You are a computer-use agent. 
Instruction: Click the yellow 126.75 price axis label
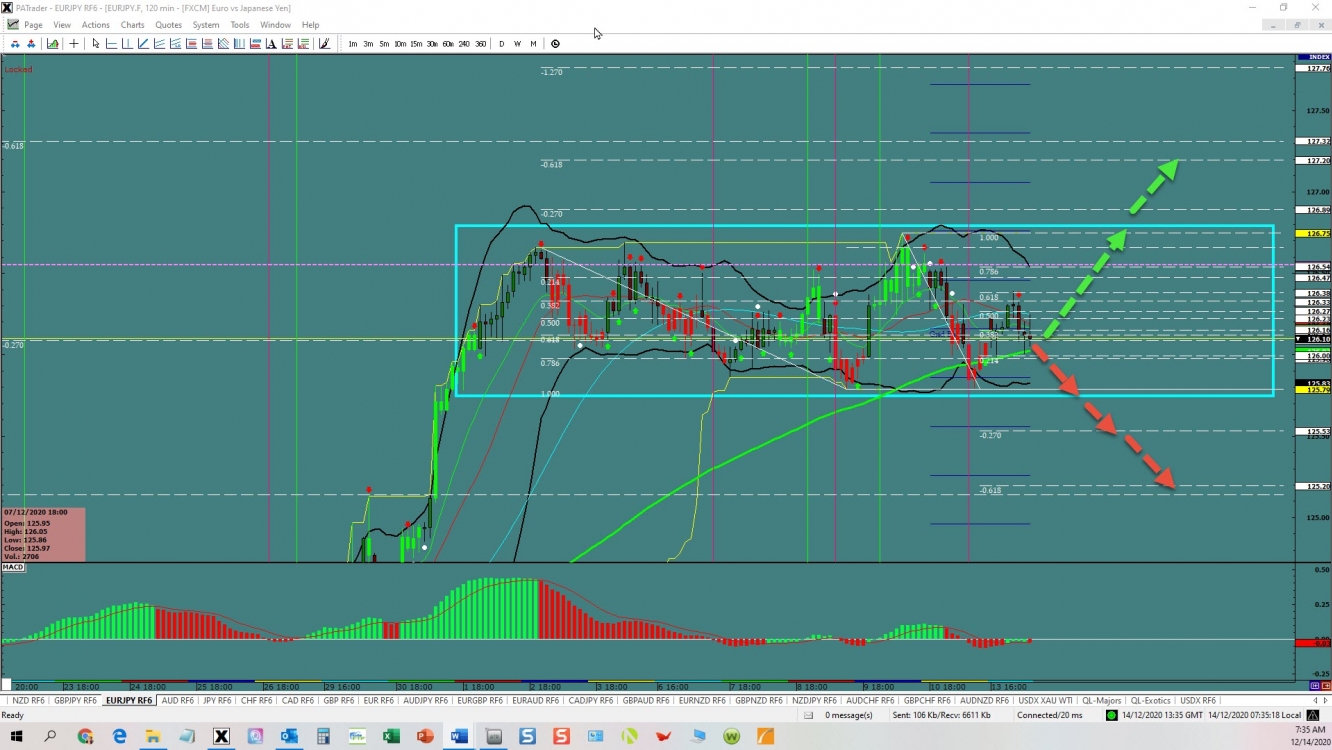click(x=1312, y=233)
